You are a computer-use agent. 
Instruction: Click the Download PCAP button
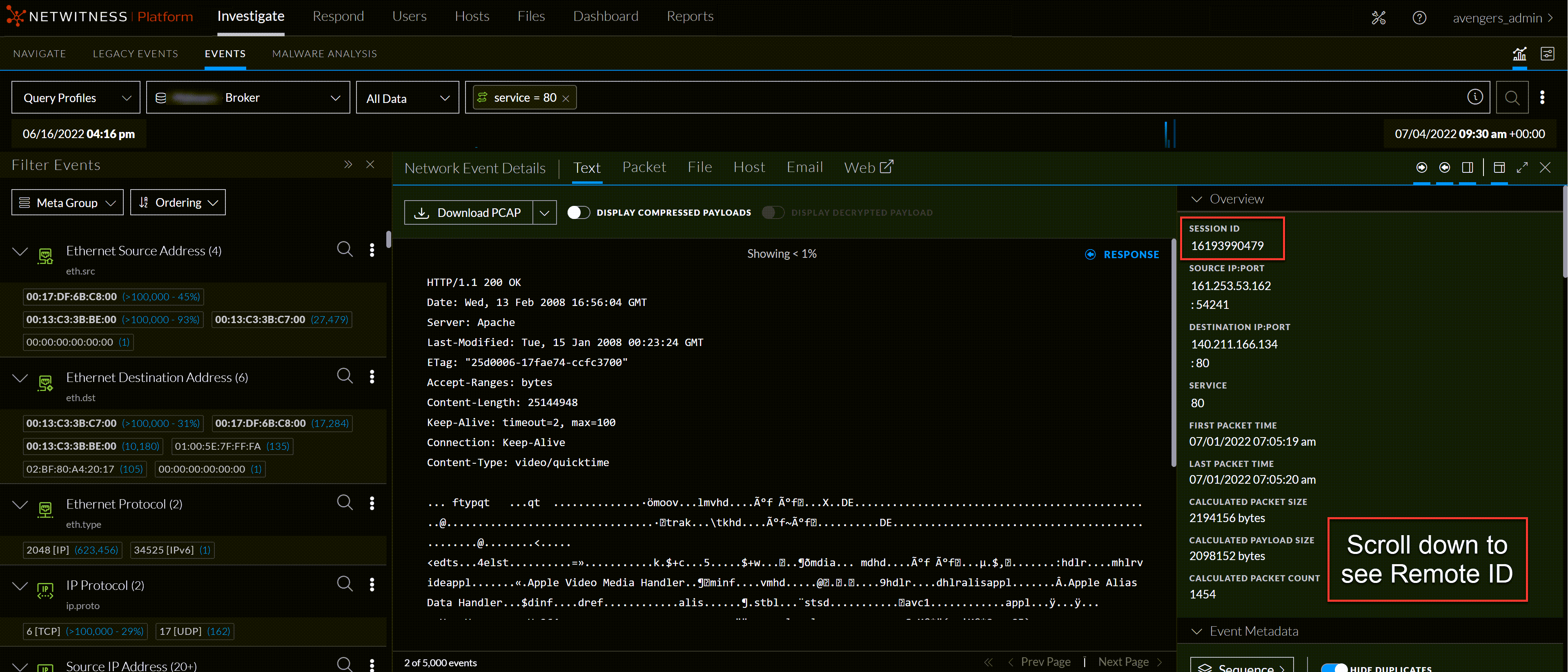point(468,212)
